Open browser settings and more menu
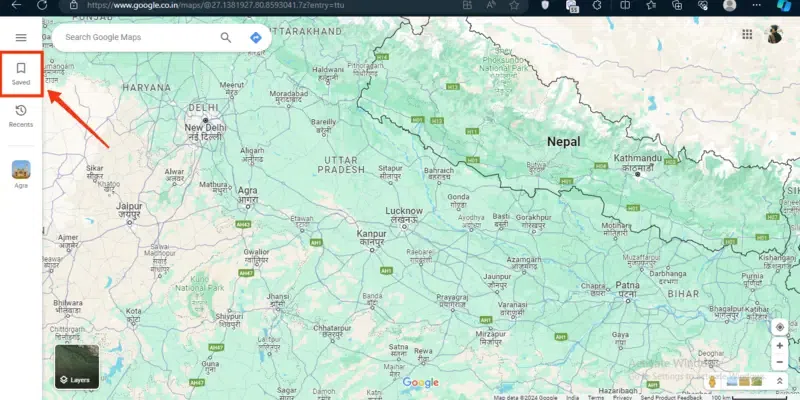The image size is (800, 400). (756, 5)
